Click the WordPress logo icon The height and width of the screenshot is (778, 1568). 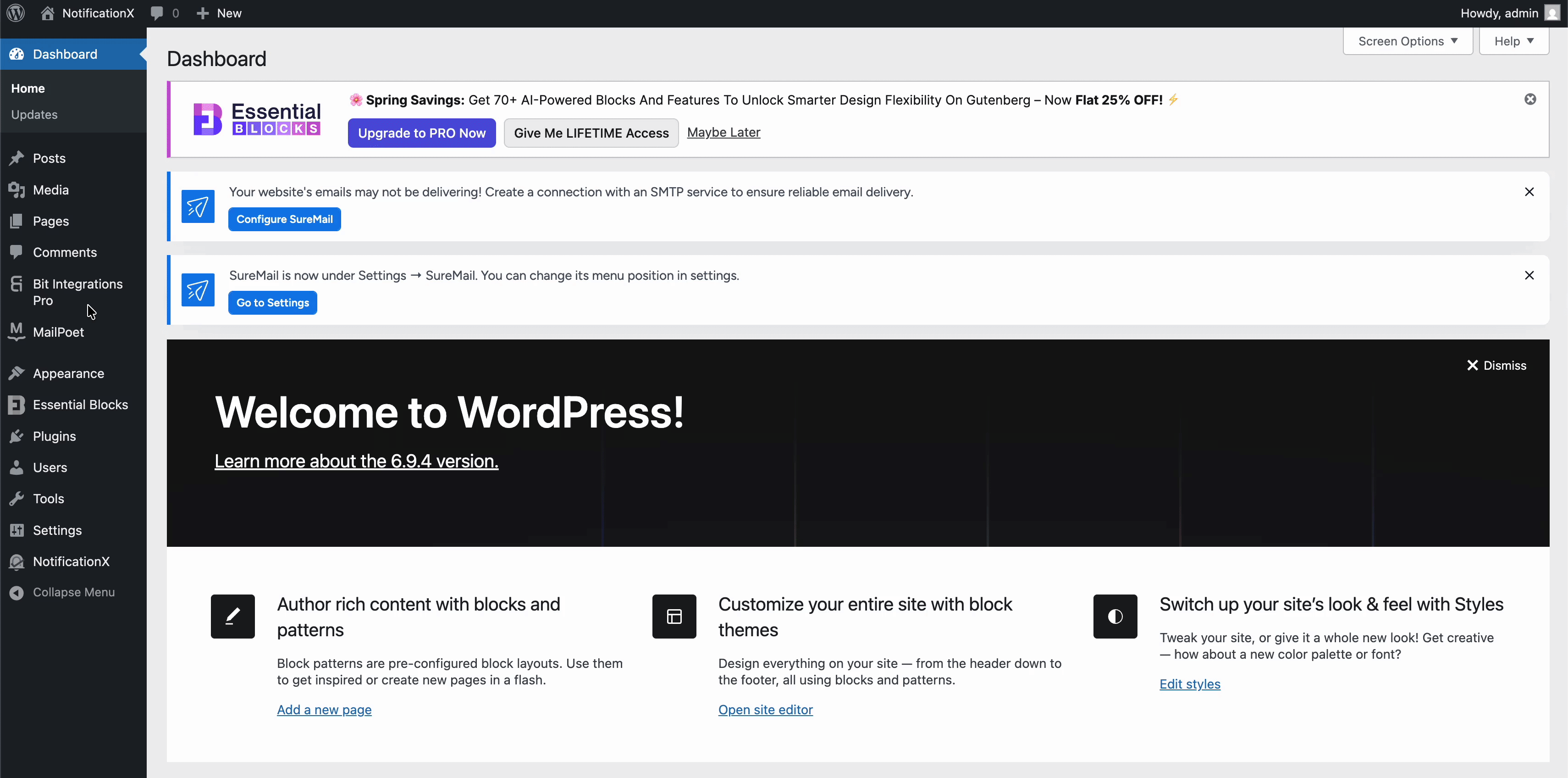coord(15,13)
